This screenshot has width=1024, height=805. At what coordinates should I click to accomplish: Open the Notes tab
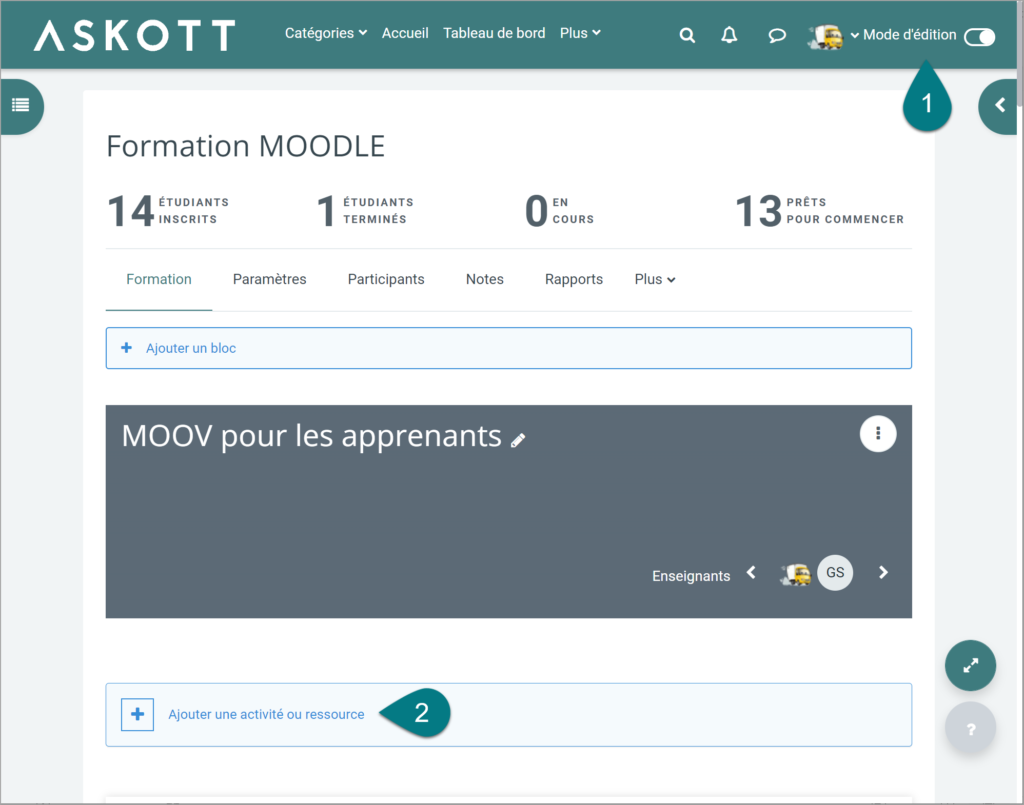[x=485, y=279]
